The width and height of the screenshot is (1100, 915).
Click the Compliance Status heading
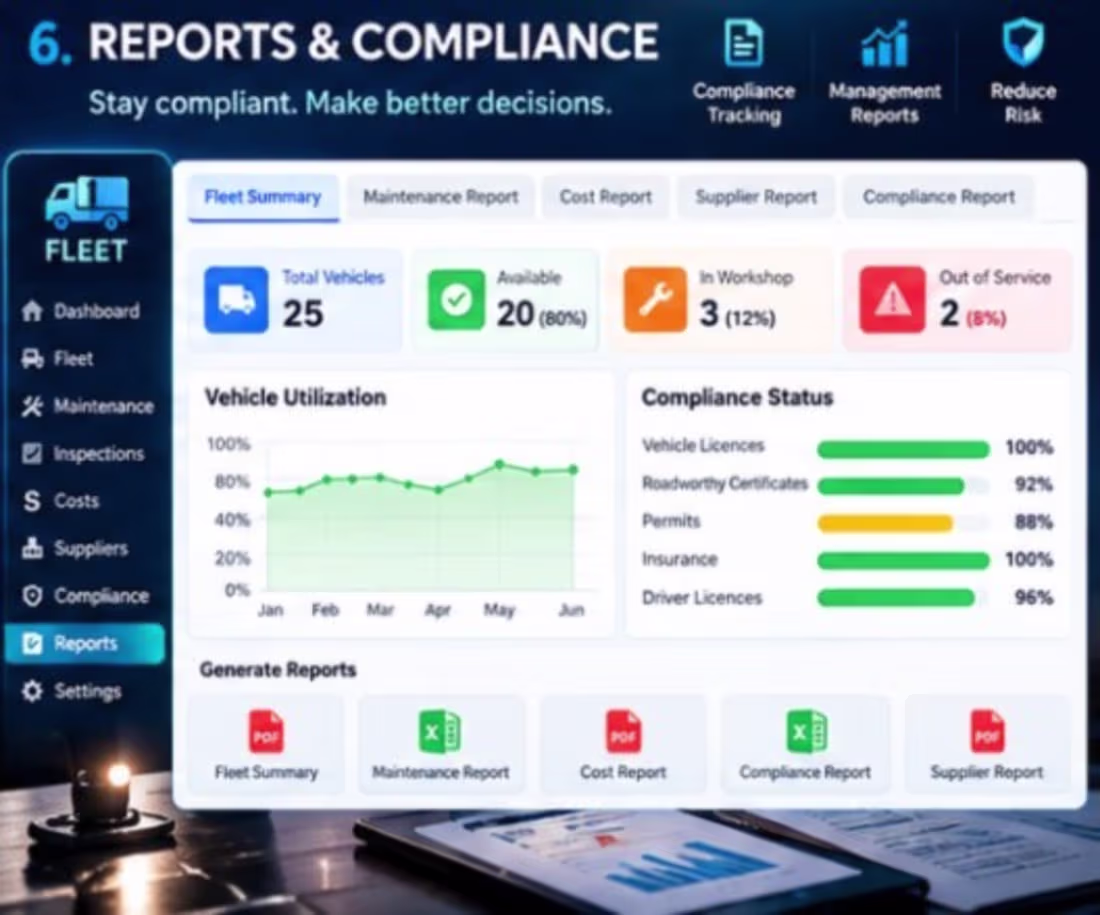click(x=737, y=397)
